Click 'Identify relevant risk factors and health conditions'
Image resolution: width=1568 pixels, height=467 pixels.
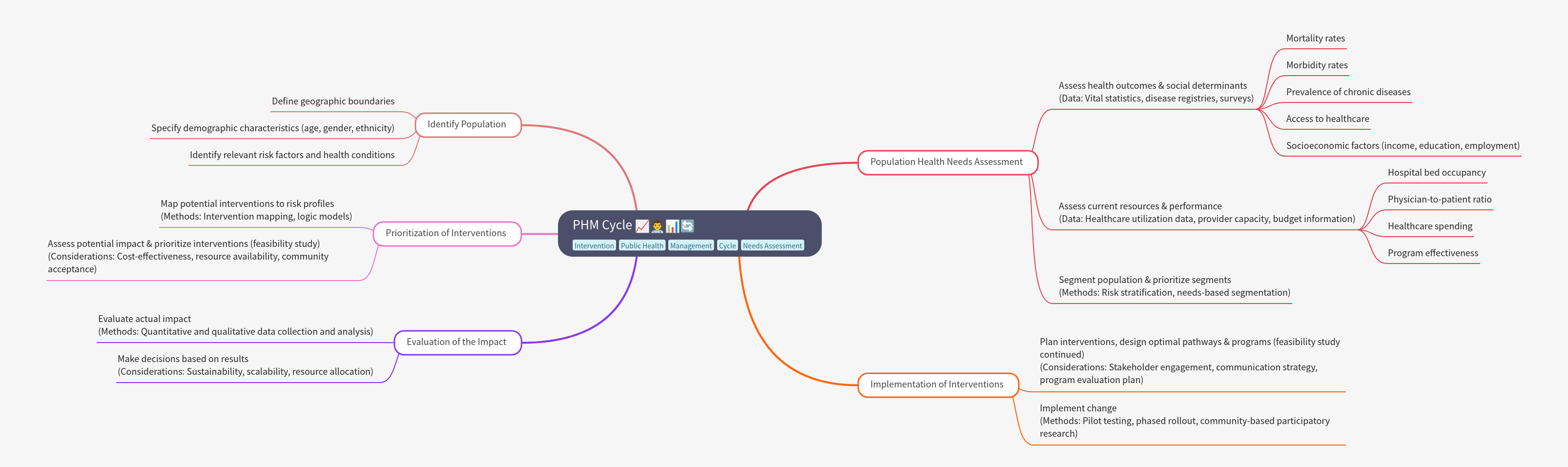click(x=292, y=155)
